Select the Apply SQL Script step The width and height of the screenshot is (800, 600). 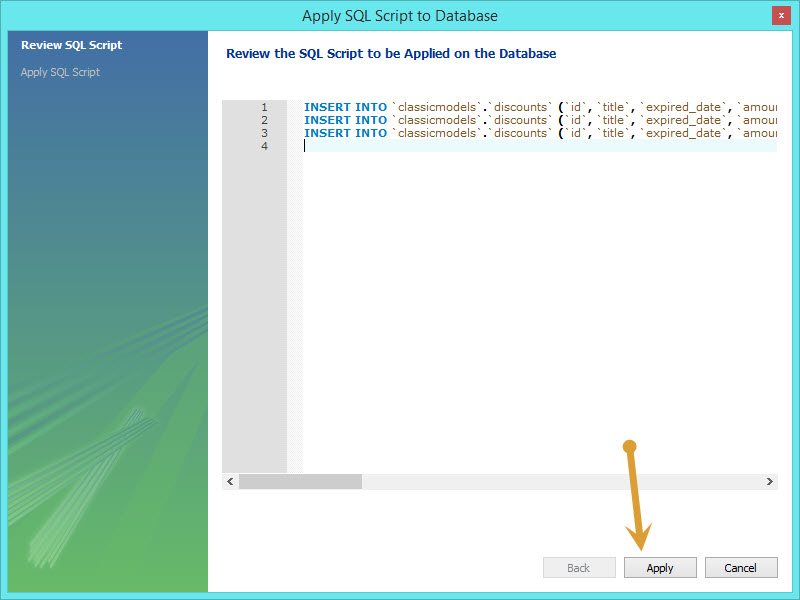point(60,72)
